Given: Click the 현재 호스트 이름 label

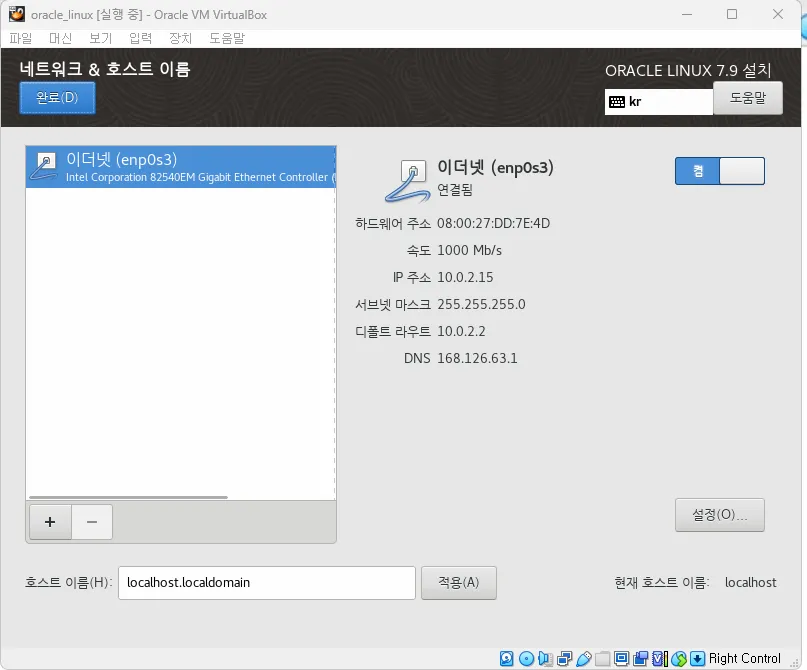Looking at the screenshot, I should tap(662, 583).
